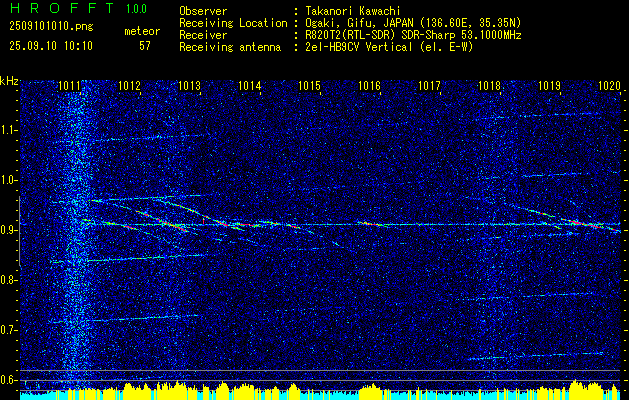Click the 1019 time axis marker
Screen dimensions: 629x400
(x=549, y=86)
